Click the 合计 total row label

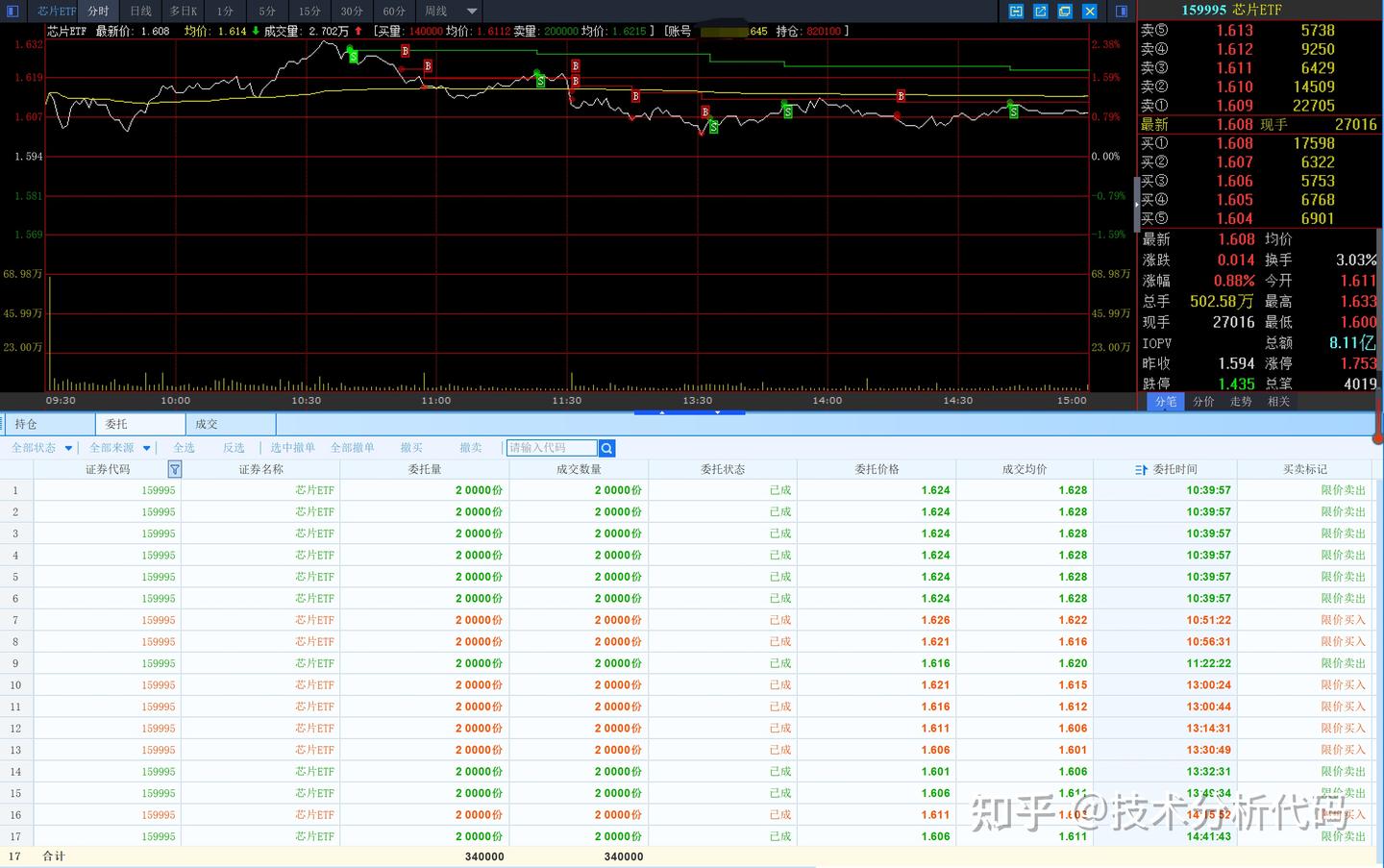[x=54, y=856]
